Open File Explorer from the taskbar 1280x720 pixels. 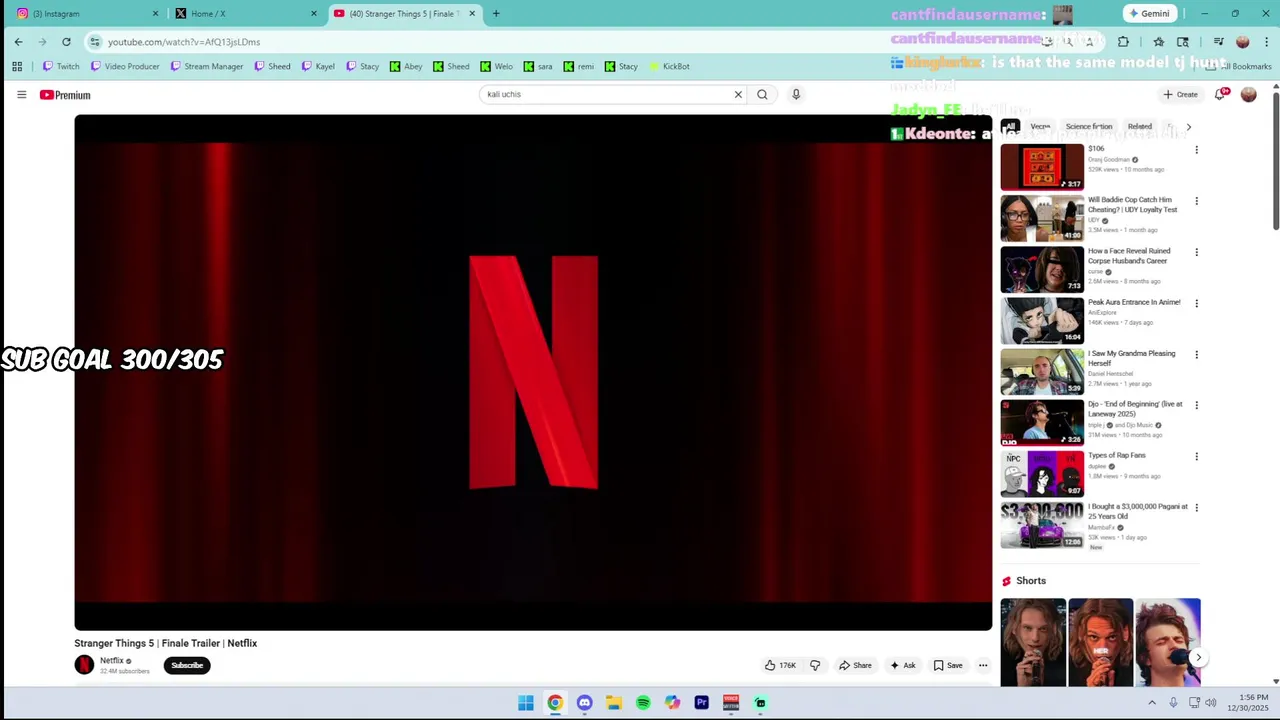click(x=614, y=703)
